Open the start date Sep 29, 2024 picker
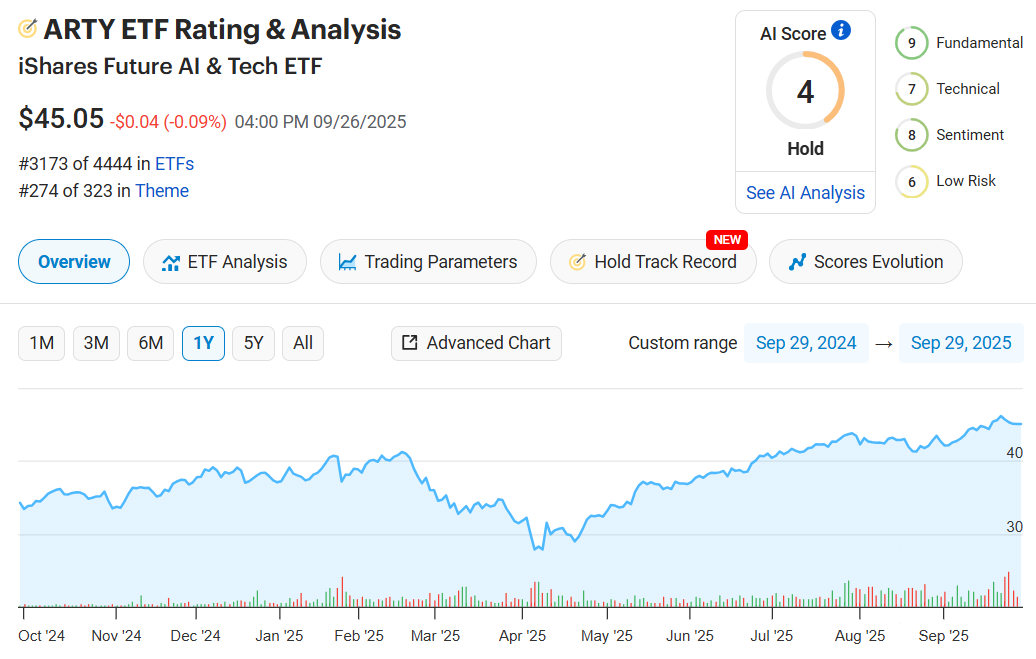The image size is (1036, 659). point(806,343)
